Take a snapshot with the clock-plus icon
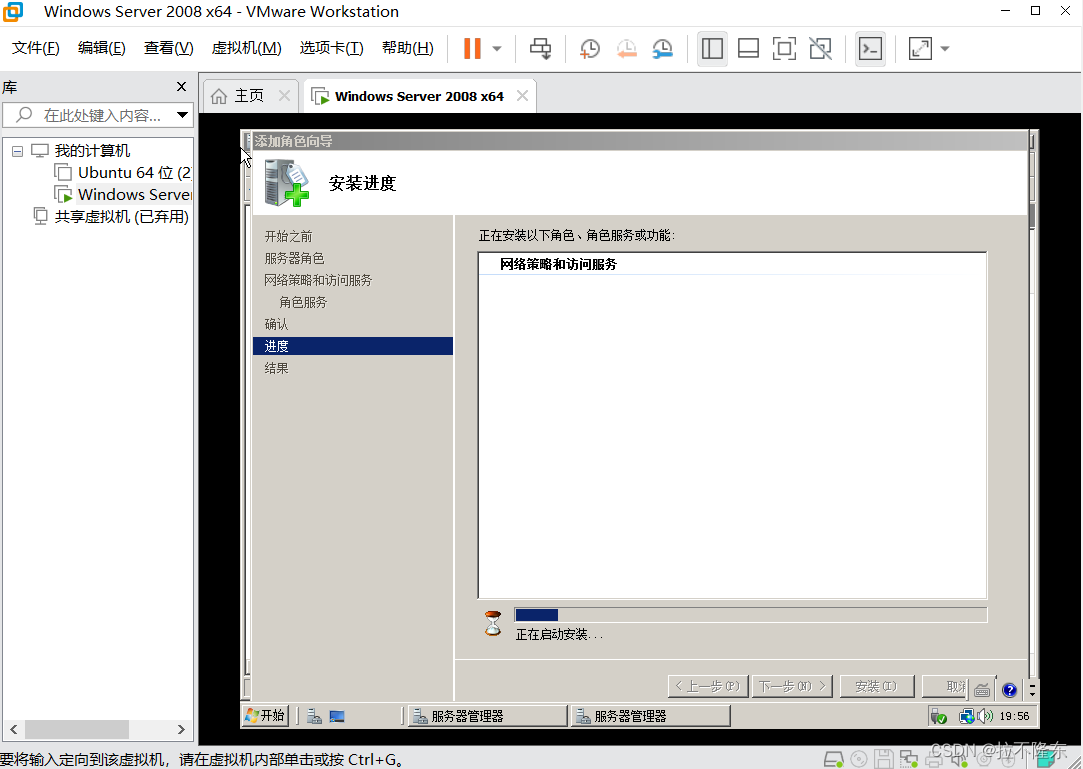Image resolution: width=1083 pixels, height=769 pixels. (590, 48)
